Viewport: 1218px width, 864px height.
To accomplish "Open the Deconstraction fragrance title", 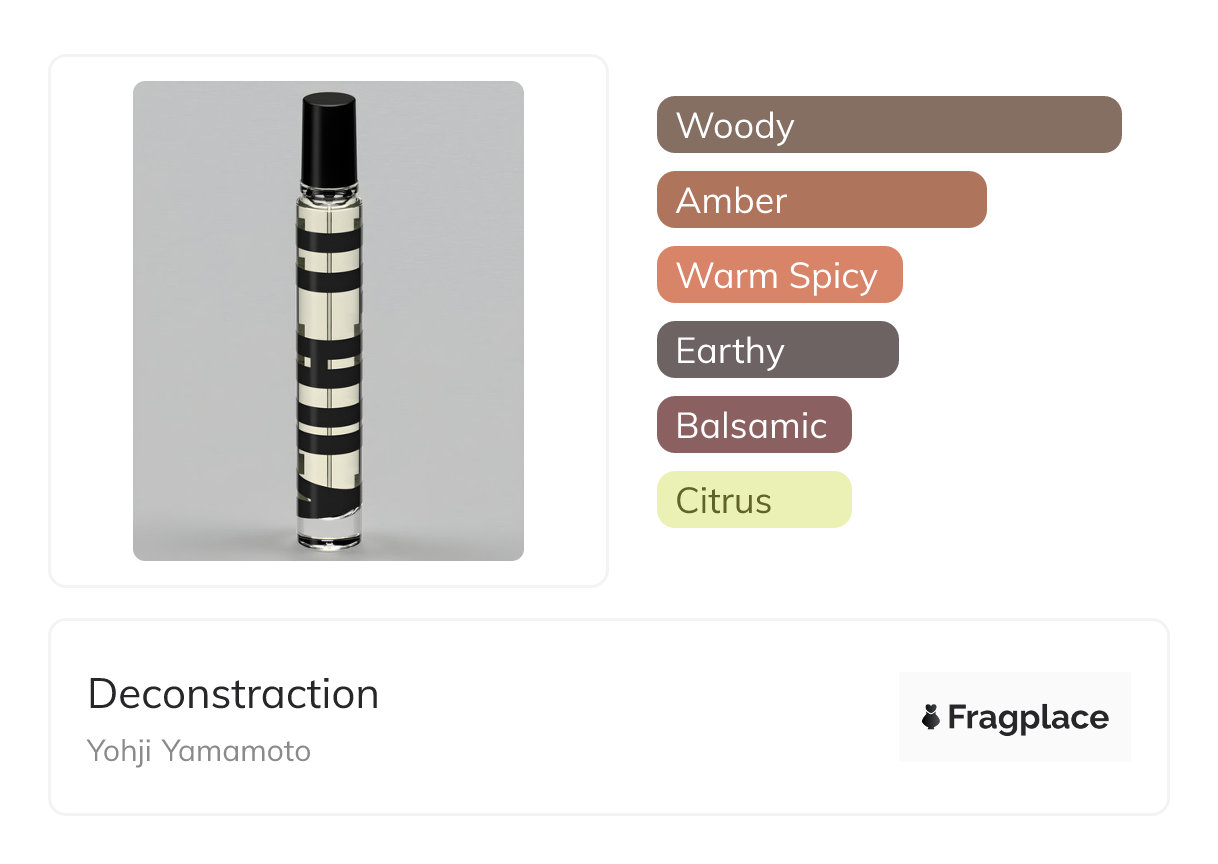I will (233, 694).
